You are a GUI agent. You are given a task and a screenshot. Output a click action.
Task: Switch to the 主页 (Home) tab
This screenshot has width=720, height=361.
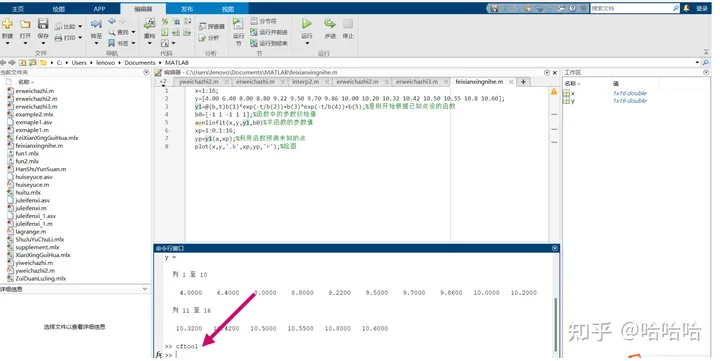[x=18, y=9]
